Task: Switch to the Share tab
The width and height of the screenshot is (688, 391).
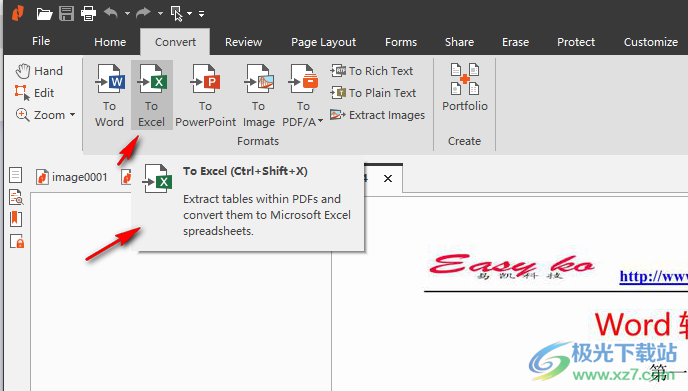Action: (459, 42)
